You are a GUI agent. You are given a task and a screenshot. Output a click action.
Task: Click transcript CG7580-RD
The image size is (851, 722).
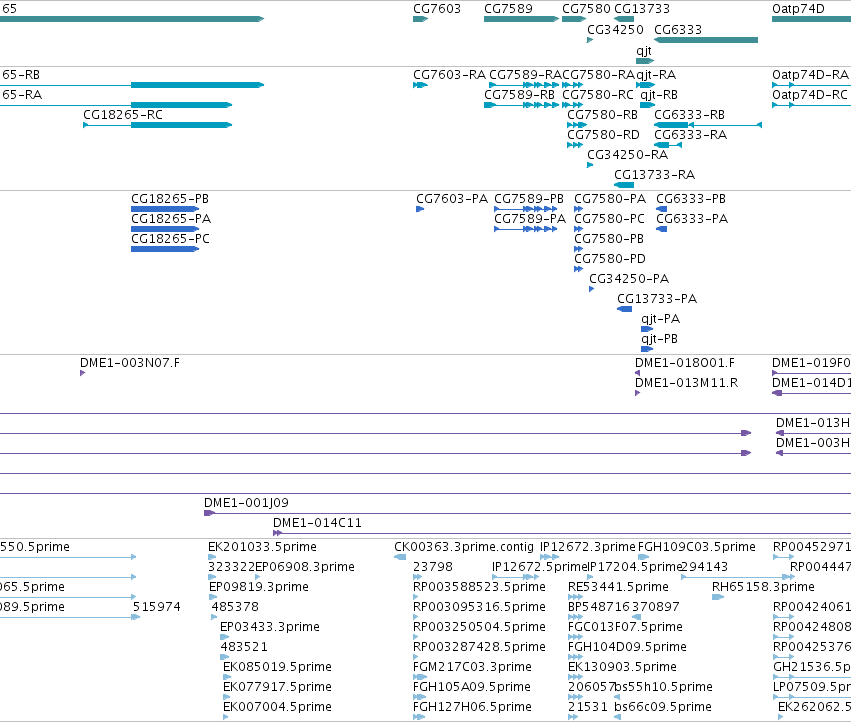coord(603,135)
